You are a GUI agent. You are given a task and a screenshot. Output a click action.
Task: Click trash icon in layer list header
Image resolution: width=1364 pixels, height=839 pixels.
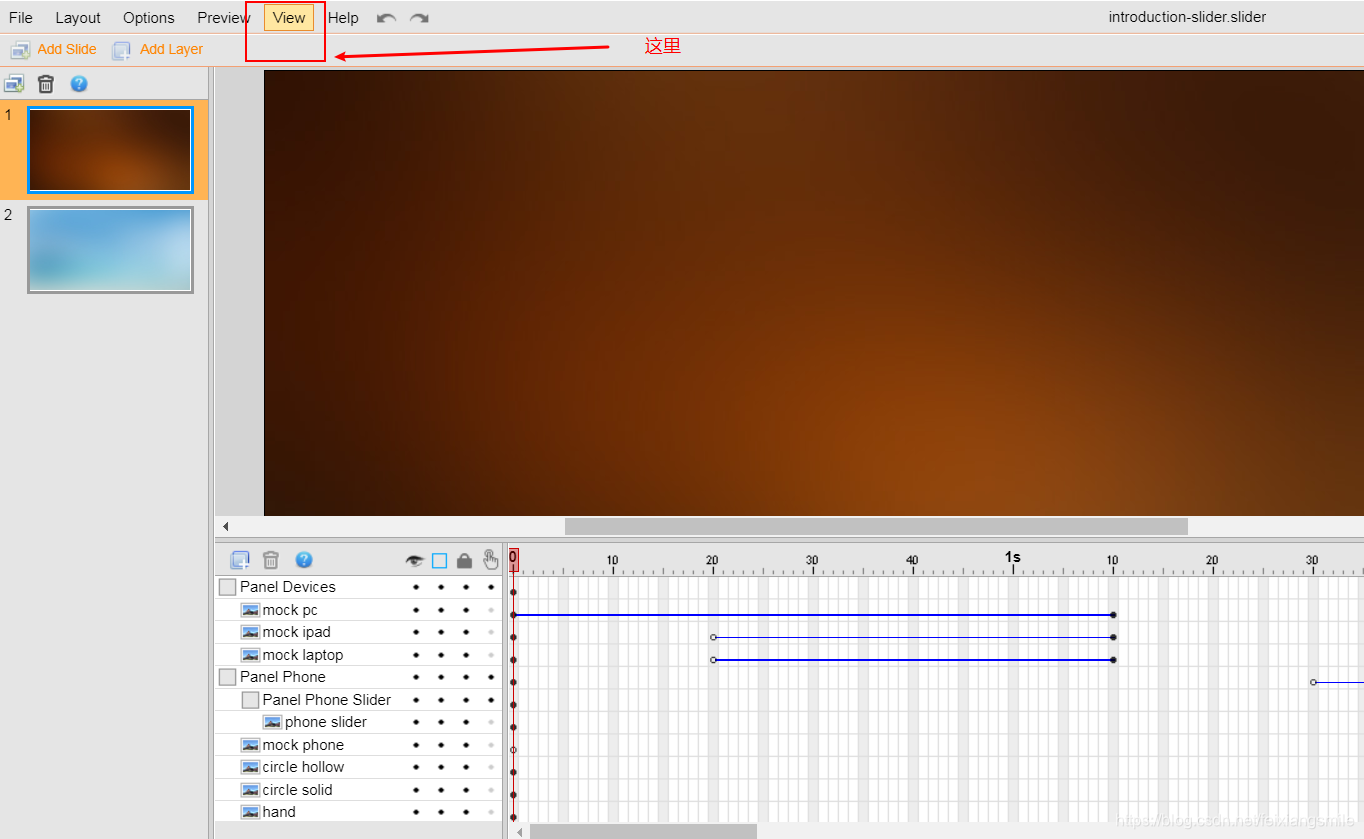(x=271, y=560)
